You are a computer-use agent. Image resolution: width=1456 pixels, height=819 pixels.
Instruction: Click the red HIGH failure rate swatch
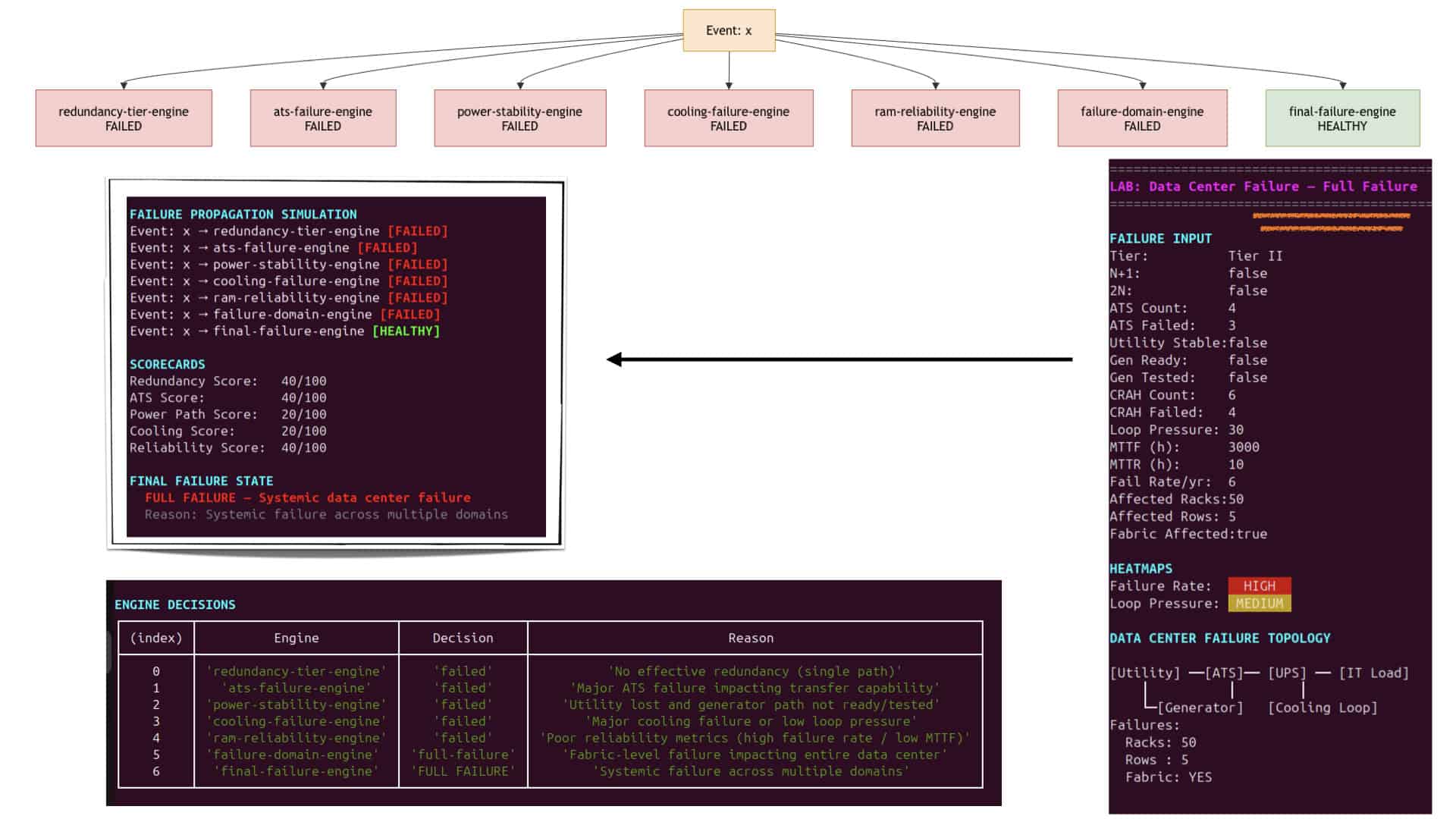pos(1260,586)
